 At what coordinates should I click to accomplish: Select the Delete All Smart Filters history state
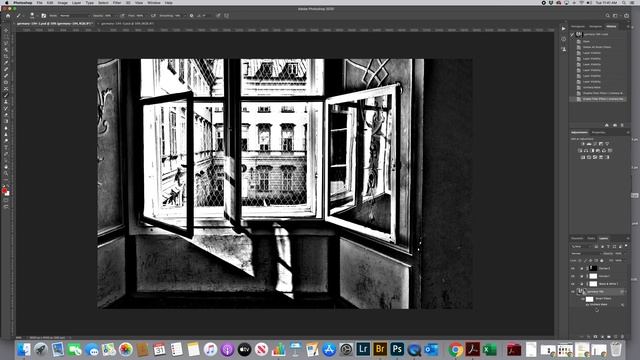pos(597,47)
